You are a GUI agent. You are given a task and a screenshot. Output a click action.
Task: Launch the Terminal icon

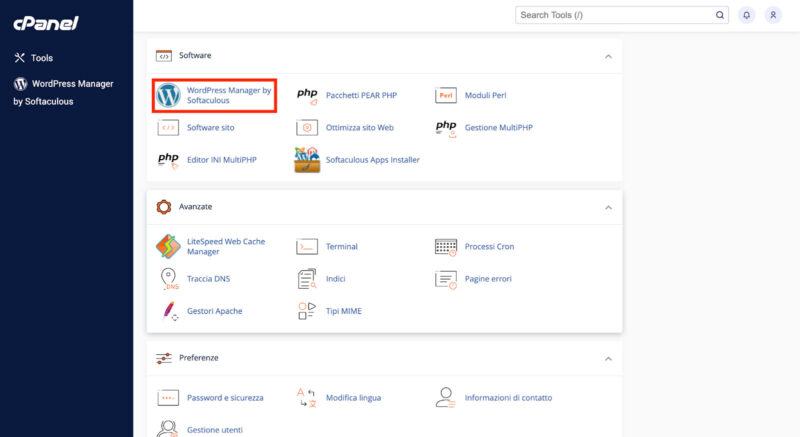[307, 246]
